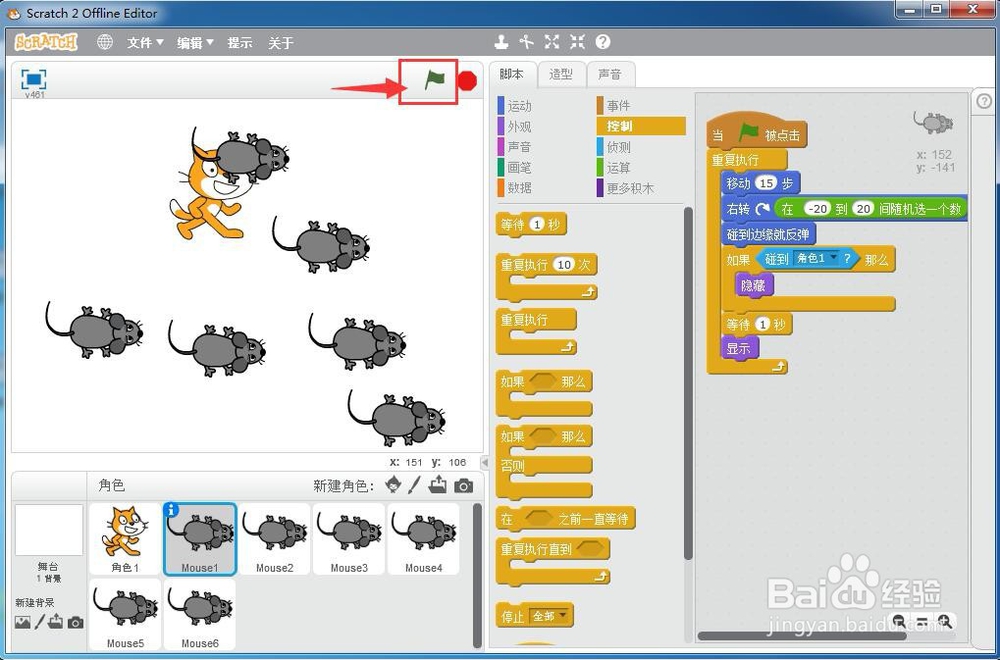The image size is (1000, 660).
Task: Toggle full screen presentation mode icon
Action: coord(34,79)
